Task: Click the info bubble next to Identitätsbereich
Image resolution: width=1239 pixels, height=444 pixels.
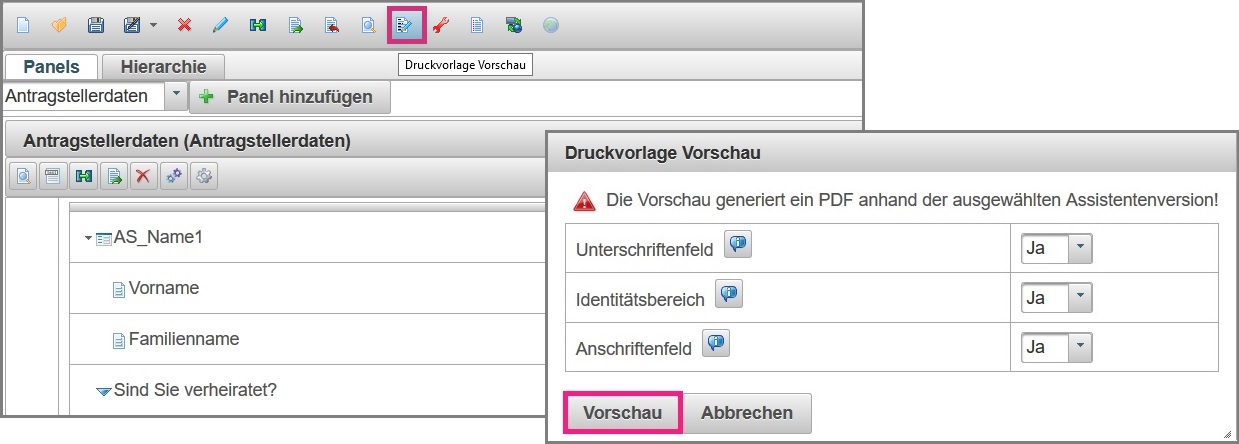Action: coord(729,295)
